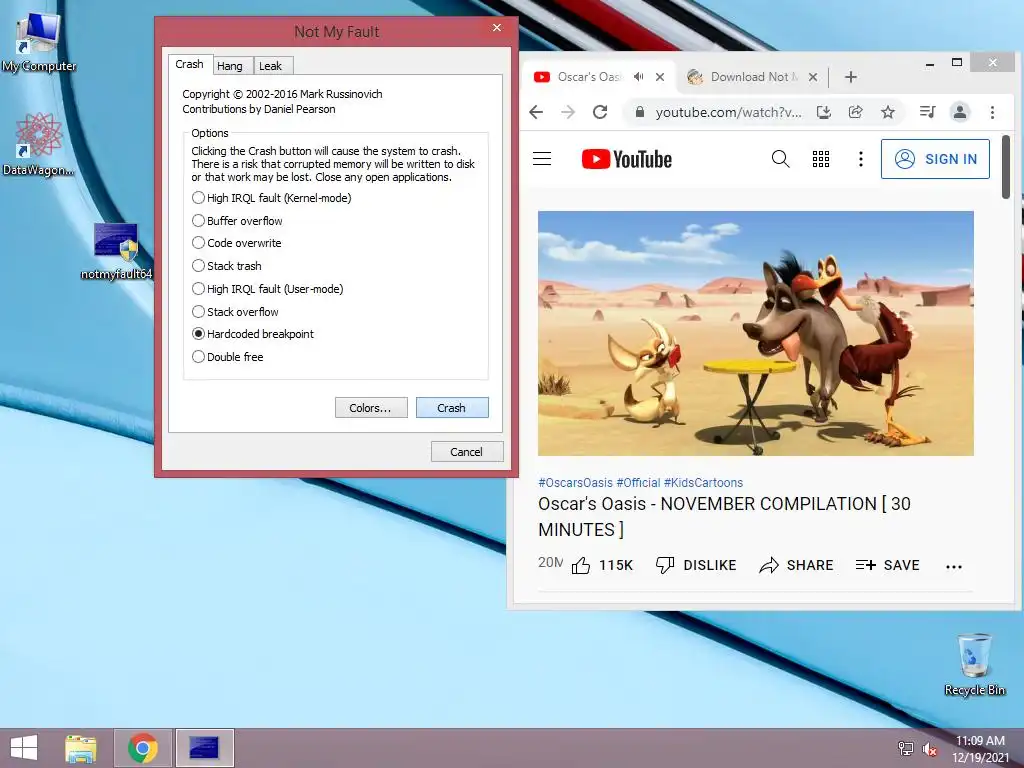Screen dimensions: 1024x768
Task: Click the SIGN IN button
Action: [935, 159]
